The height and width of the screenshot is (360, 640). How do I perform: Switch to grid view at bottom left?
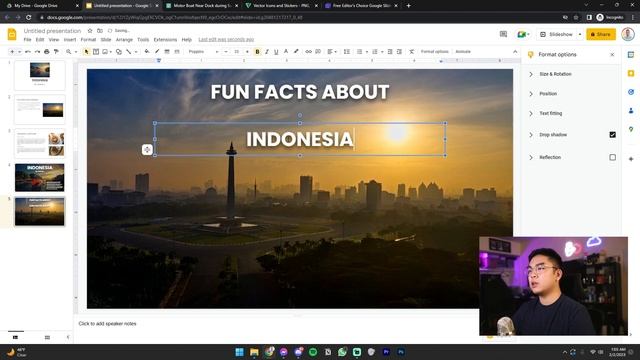pos(47,337)
